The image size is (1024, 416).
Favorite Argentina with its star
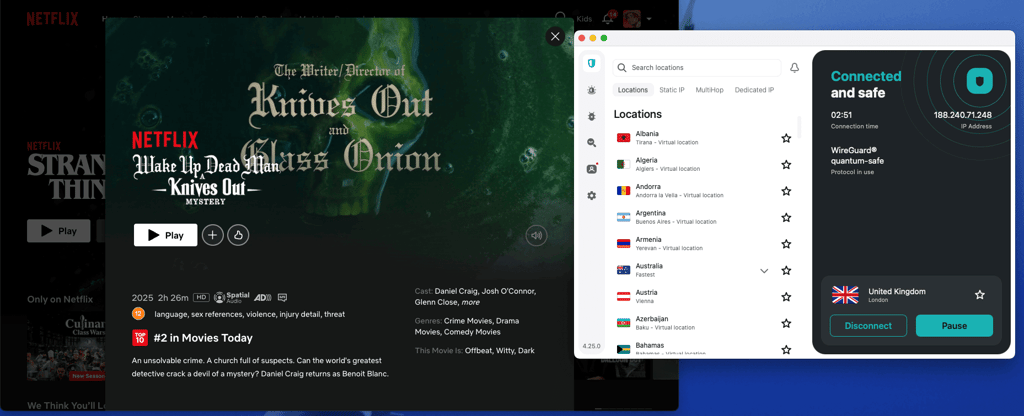coord(786,217)
